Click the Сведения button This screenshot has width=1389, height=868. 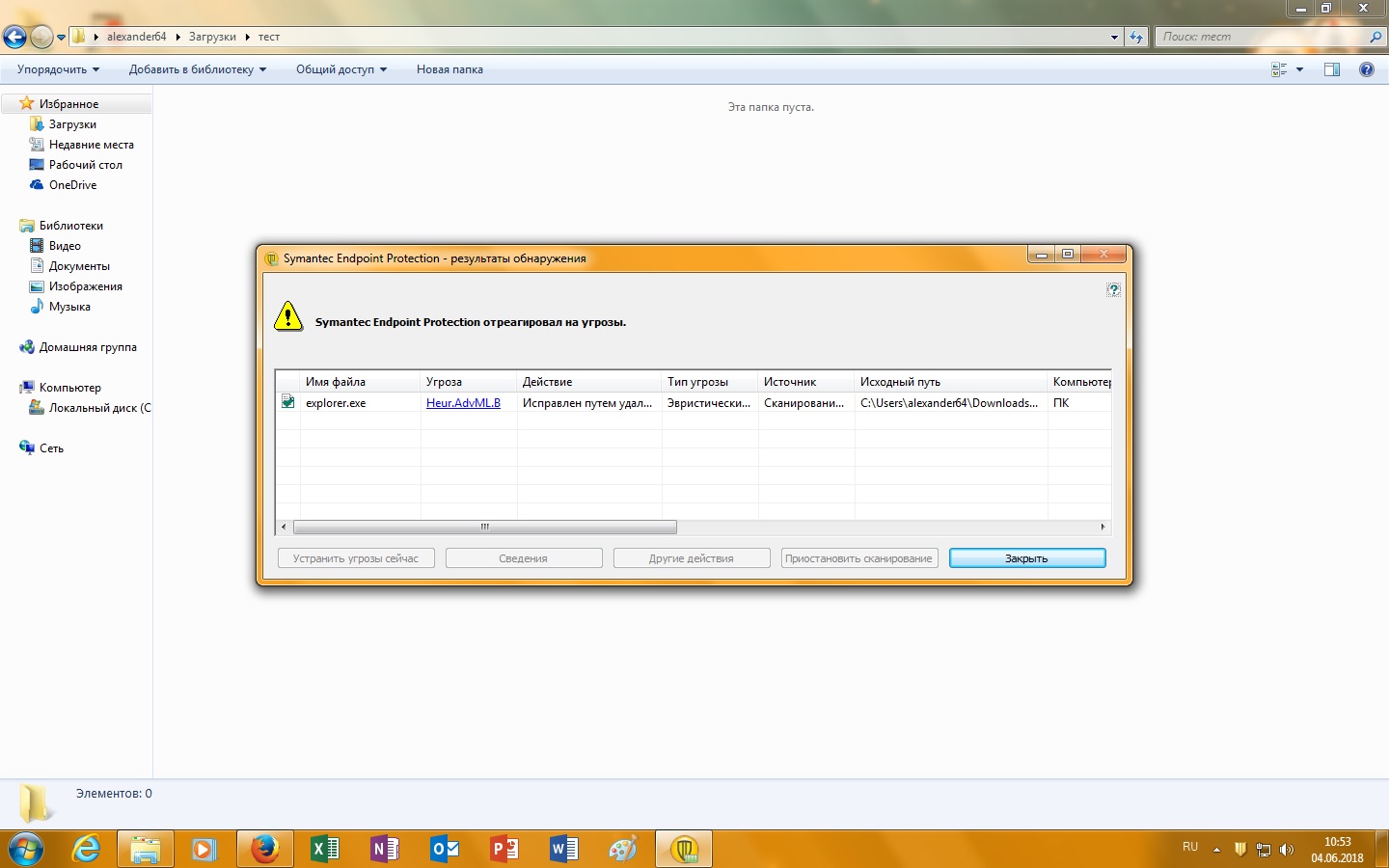(x=524, y=558)
